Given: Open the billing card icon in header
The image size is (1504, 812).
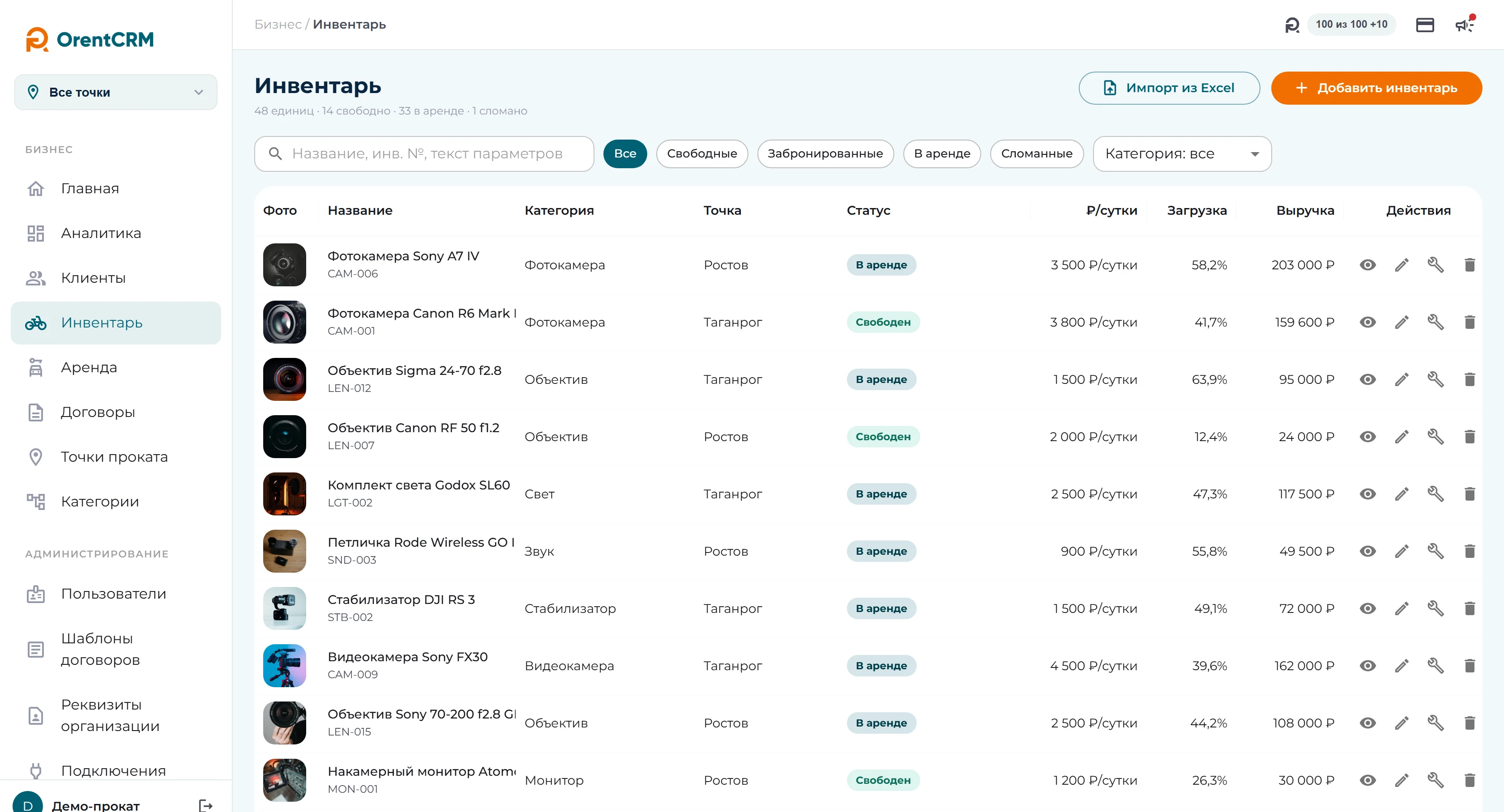Looking at the screenshot, I should (x=1425, y=25).
